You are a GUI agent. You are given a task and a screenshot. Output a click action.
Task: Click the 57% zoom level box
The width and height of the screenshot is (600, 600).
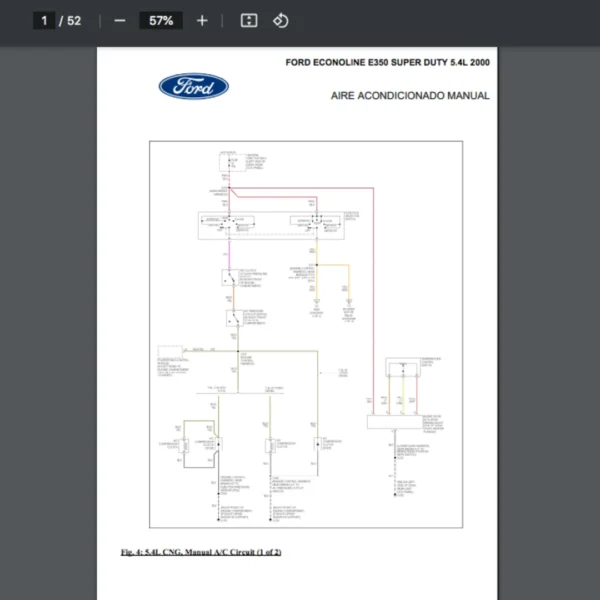(160, 20)
